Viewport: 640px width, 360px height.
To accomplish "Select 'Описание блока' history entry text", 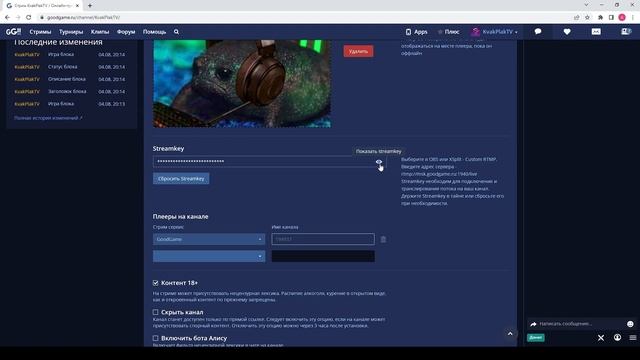I will click(67, 79).
